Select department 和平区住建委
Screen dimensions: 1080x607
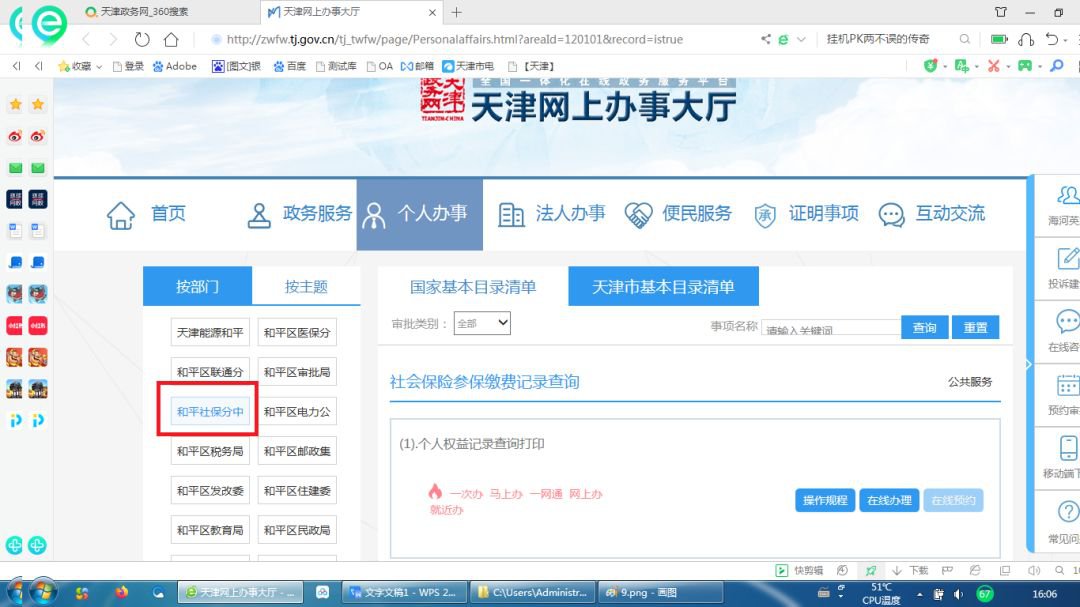point(297,491)
